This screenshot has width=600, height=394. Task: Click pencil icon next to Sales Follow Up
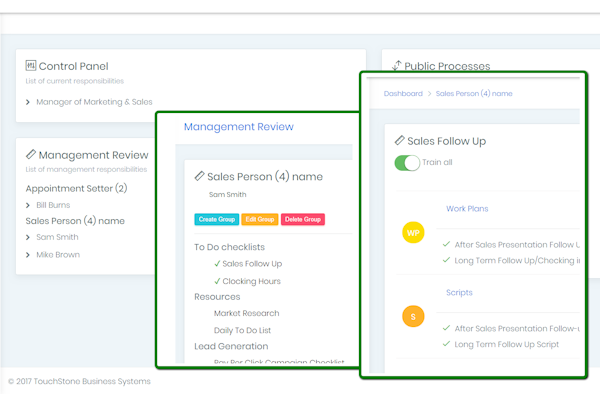pos(399,140)
